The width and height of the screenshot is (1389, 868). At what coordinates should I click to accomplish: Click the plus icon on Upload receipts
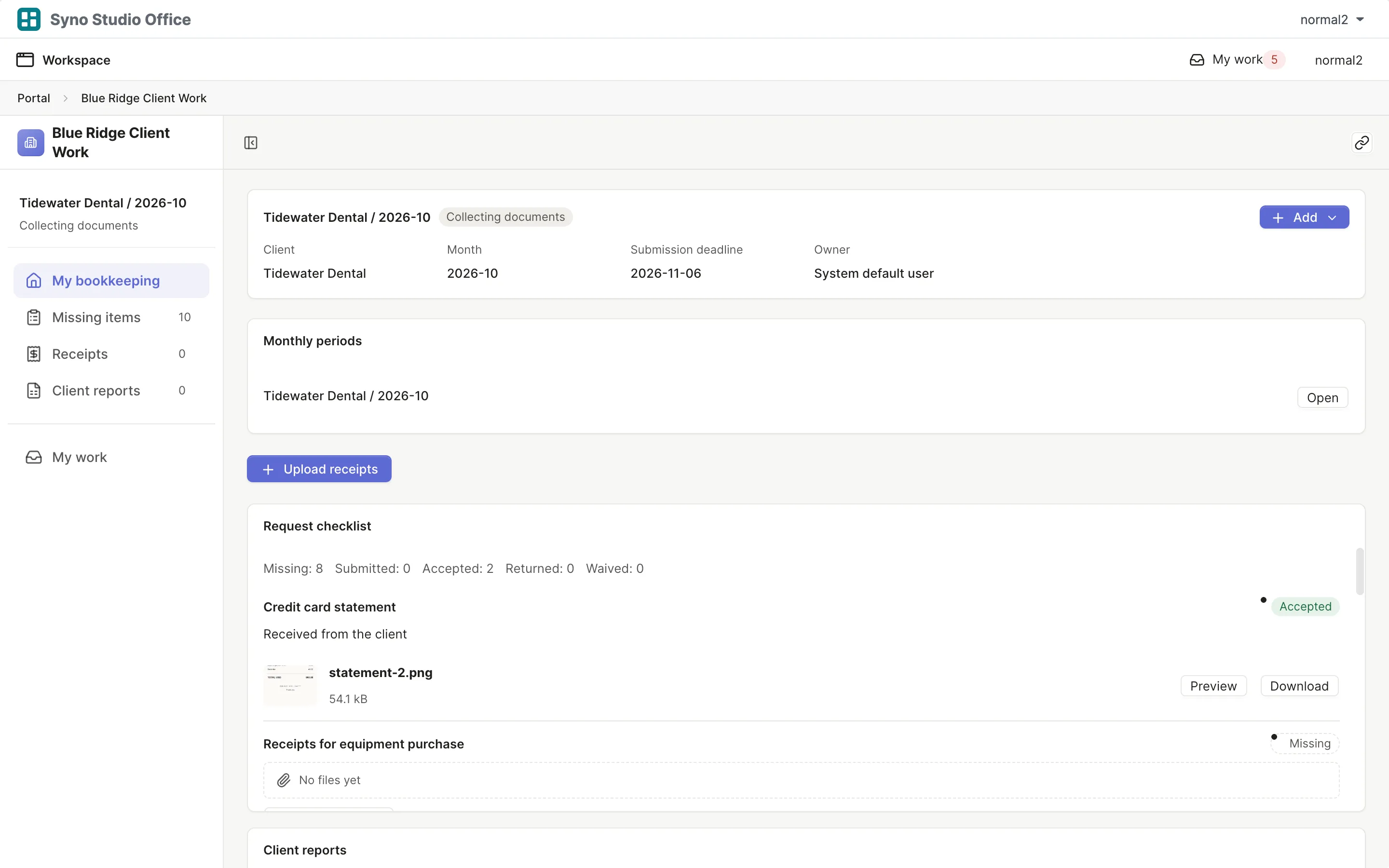click(268, 470)
